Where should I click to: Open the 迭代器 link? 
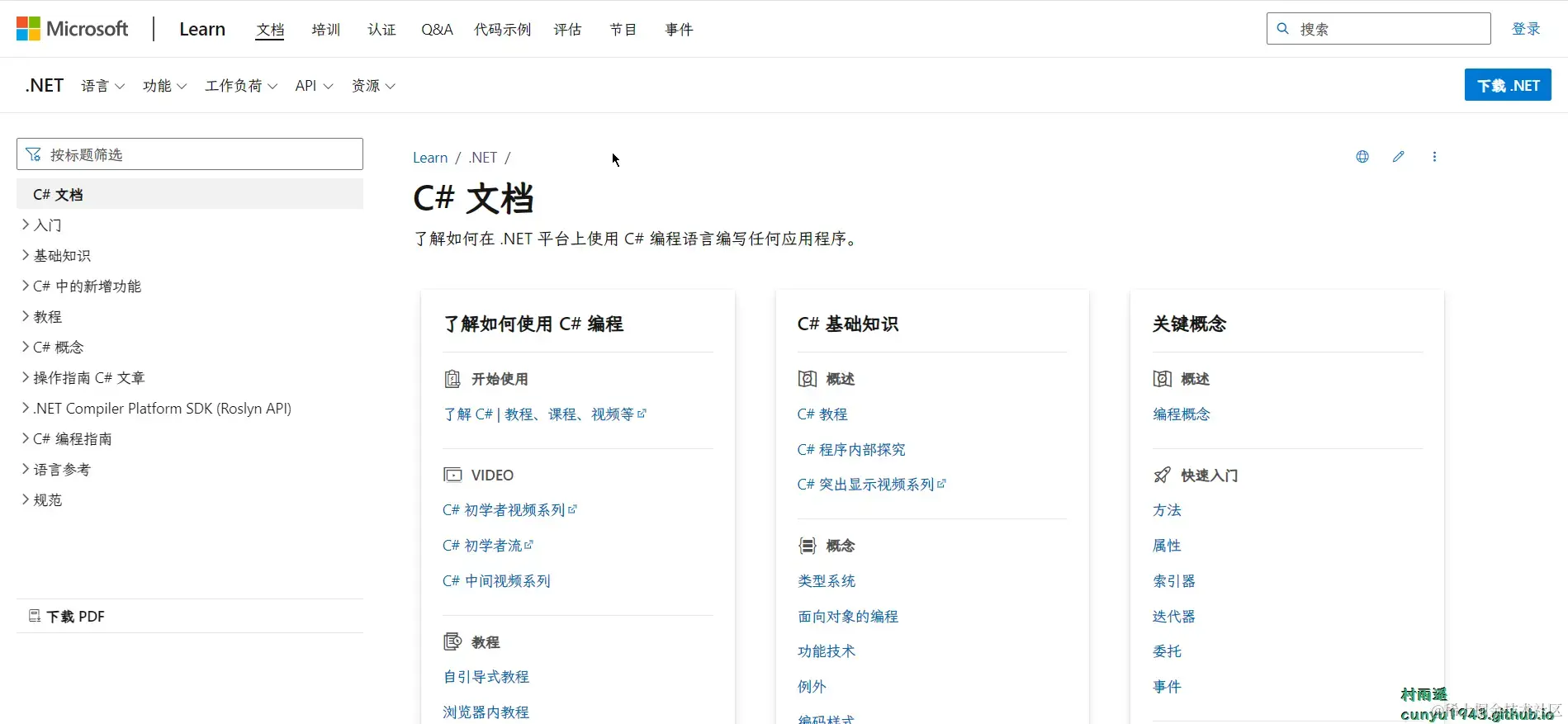pyautogui.click(x=1174, y=616)
